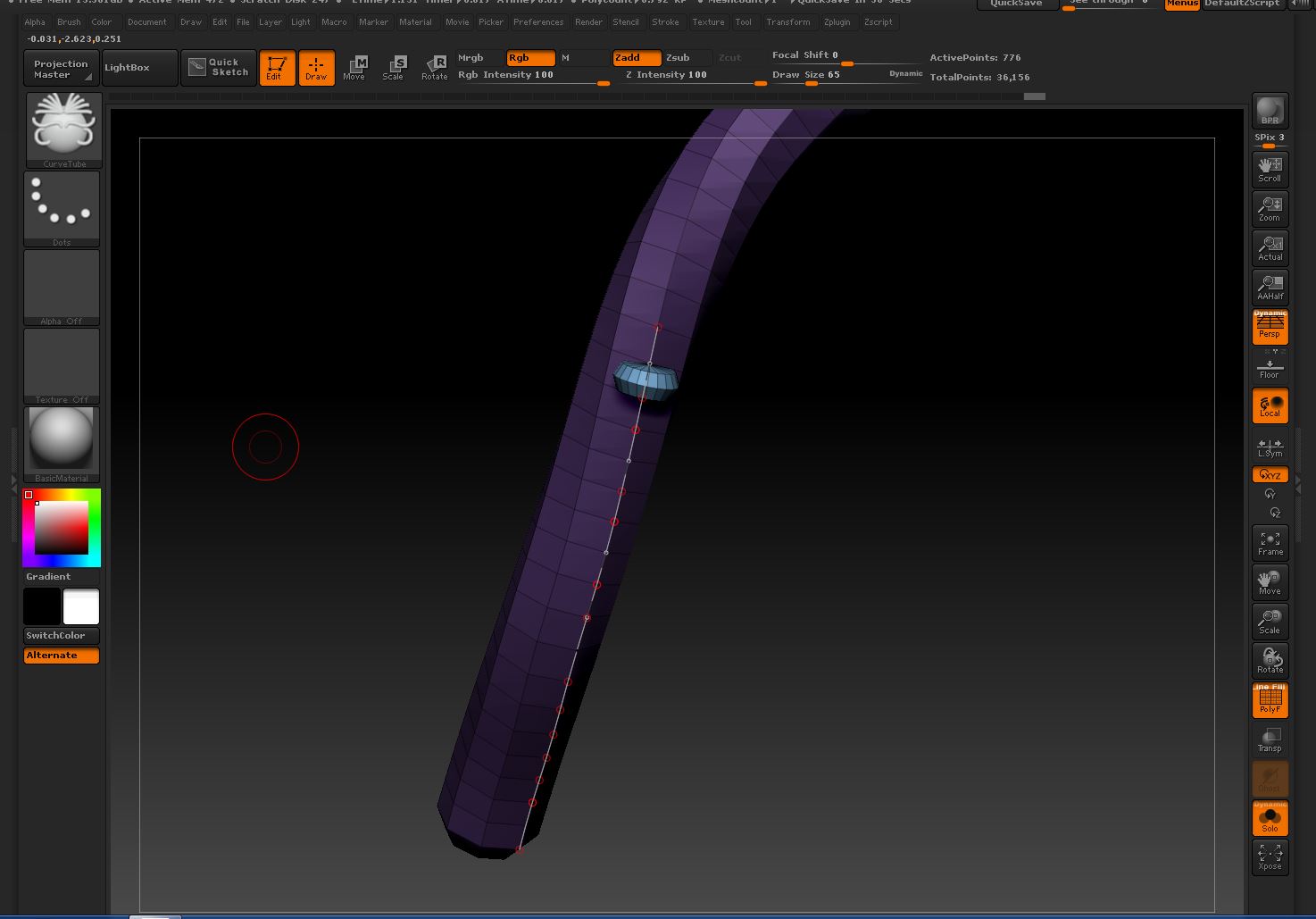Select Scale mode in top shelf
The width and height of the screenshot is (1316, 919).
(394, 68)
